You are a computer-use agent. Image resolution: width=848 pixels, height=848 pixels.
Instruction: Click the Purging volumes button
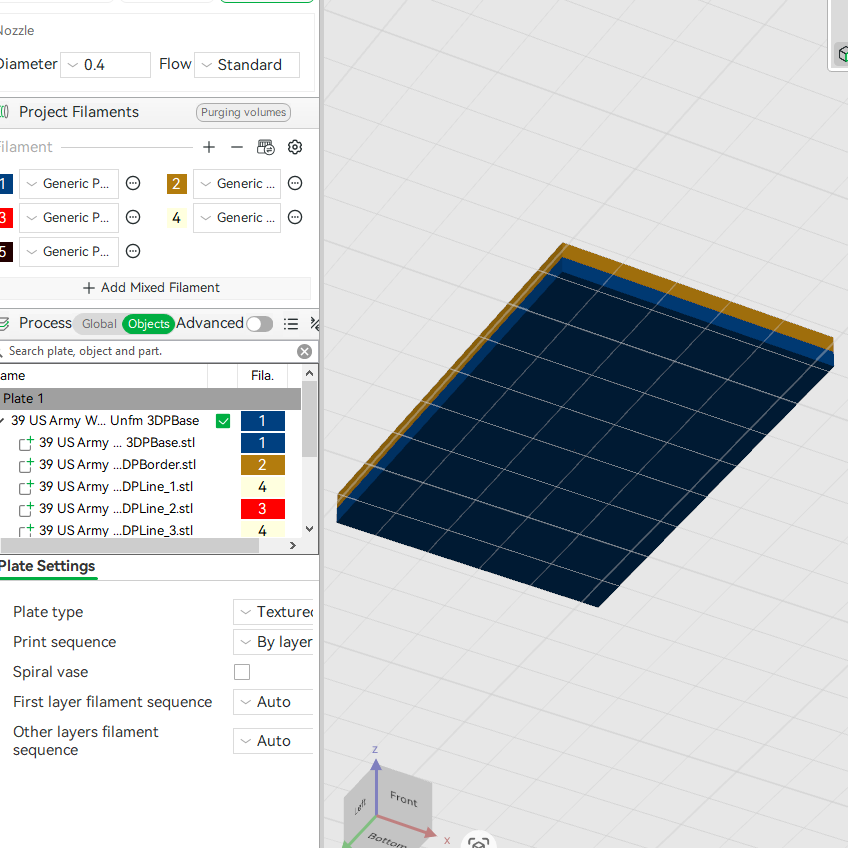point(243,112)
